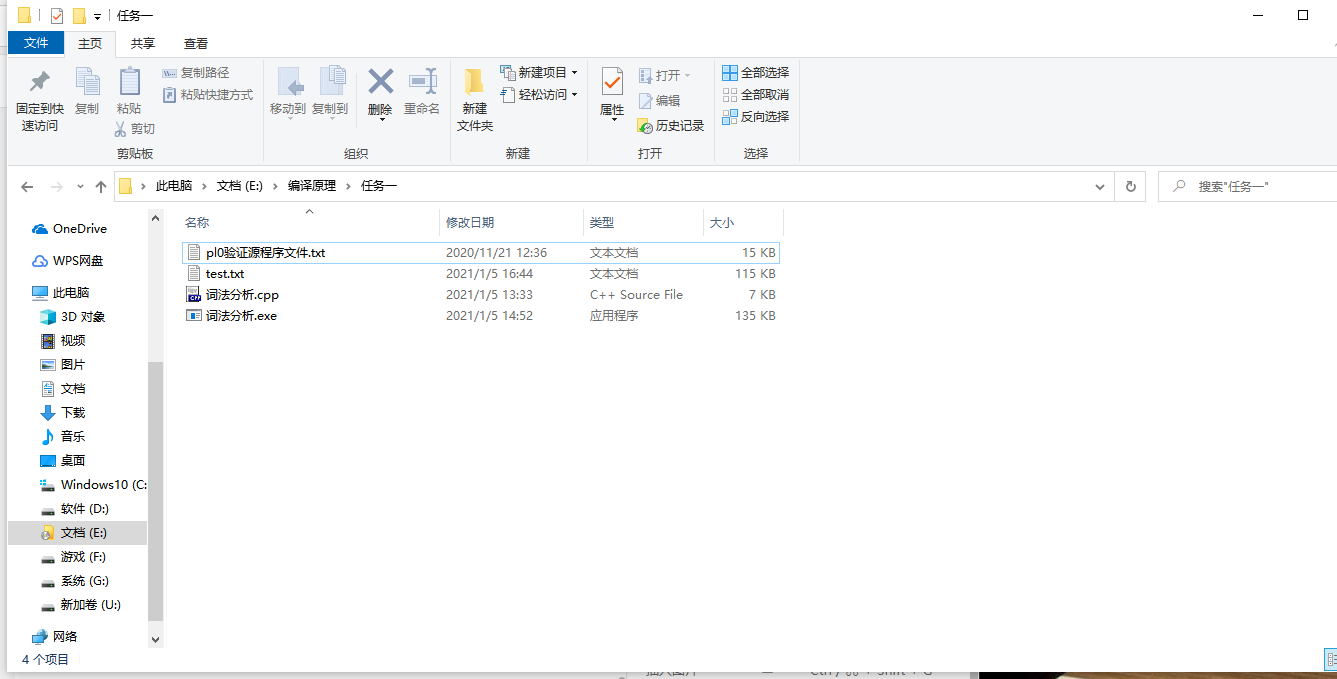Open the address bar history dropdown

[x=1099, y=186]
